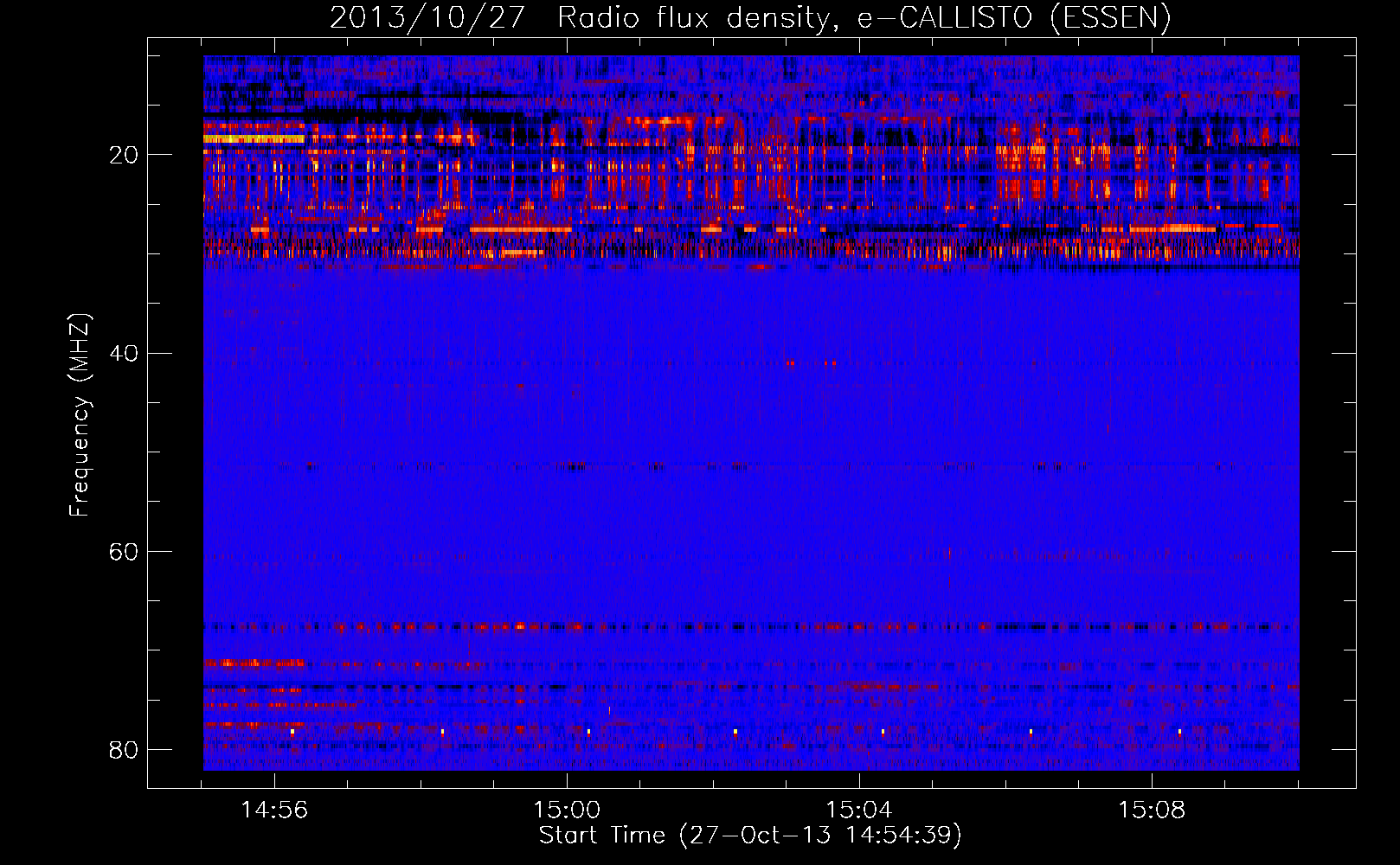Click the plot title '2013/10/27 Radio flux density'
The height and width of the screenshot is (865, 1400).
coord(751,17)
